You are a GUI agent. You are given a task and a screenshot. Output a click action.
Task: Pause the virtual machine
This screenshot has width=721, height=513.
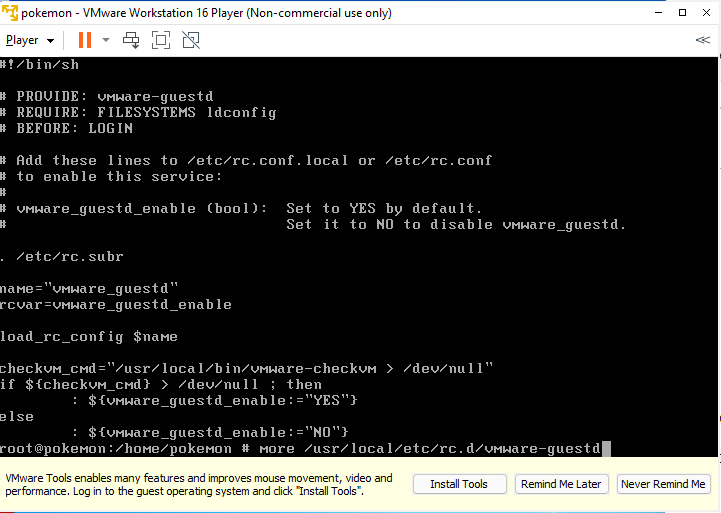click(85, 40)
